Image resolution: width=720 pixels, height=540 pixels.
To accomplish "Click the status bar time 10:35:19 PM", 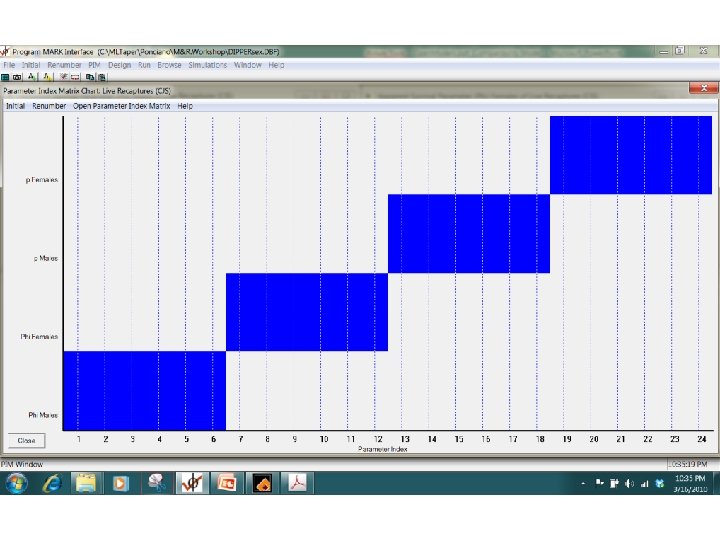I will 687,464.
